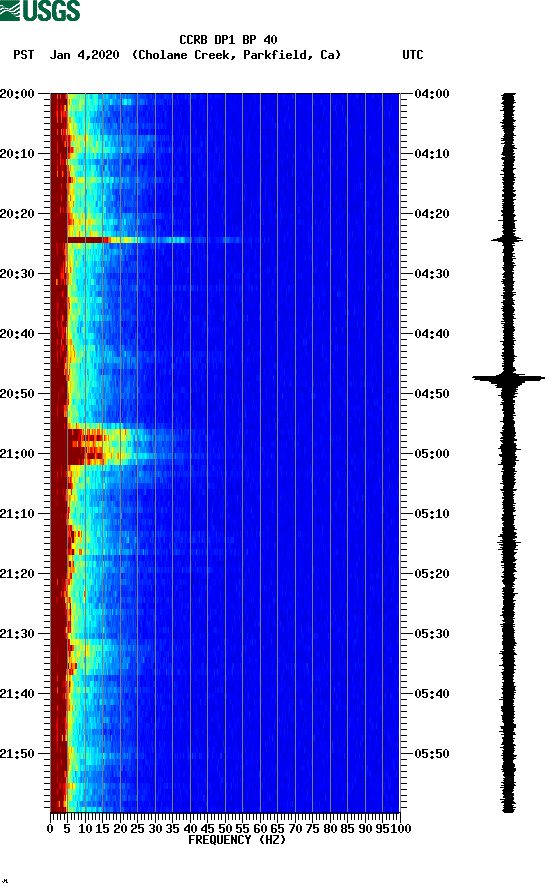Click the '21:50' PST time label

coord(18,754)
